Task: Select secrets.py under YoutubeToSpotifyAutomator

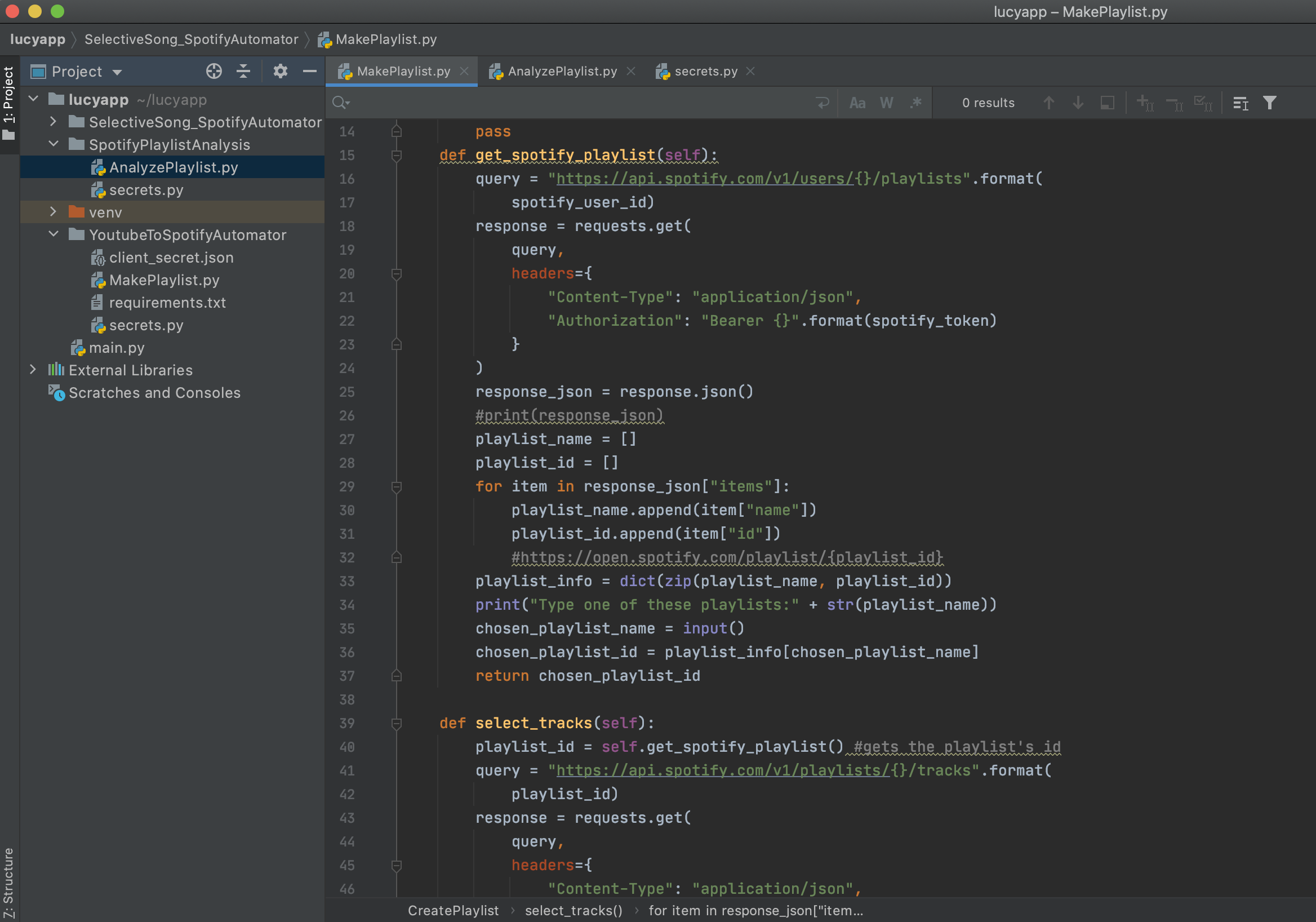Action: click(146, 325)
